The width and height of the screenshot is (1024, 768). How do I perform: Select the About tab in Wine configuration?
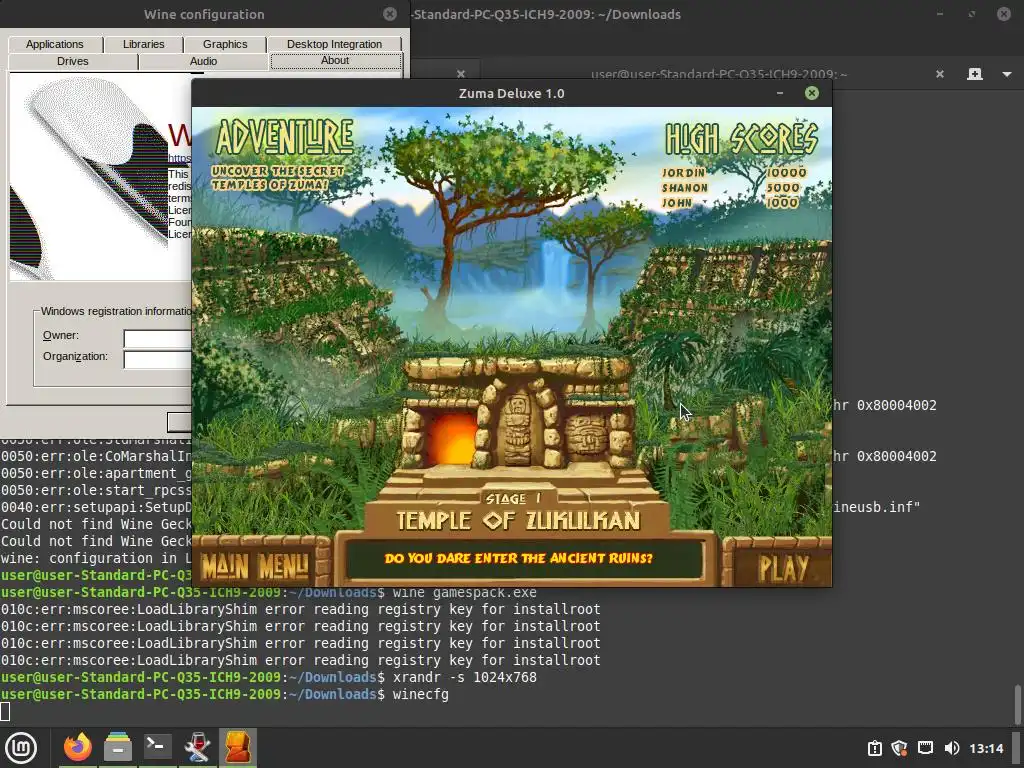click(x=336, y=61)
